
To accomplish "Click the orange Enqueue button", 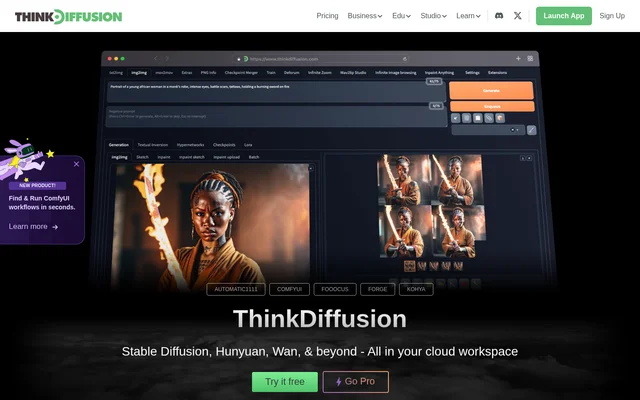I will (492, 107).
